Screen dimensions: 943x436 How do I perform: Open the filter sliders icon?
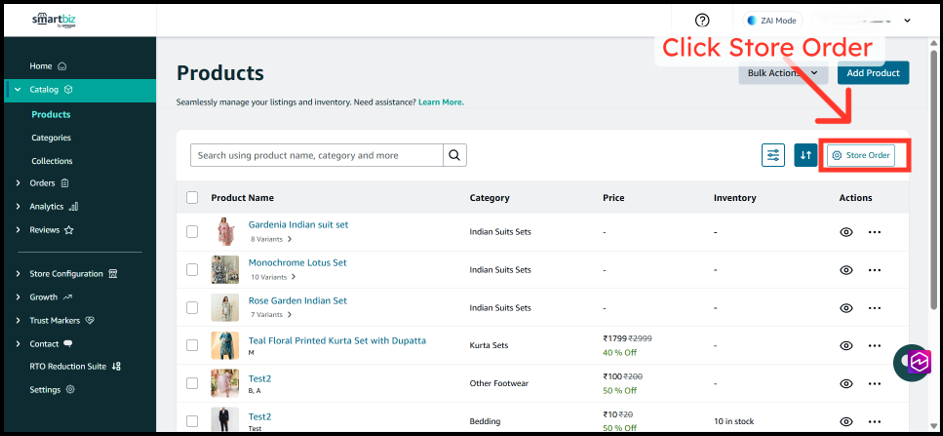[773, 155]
